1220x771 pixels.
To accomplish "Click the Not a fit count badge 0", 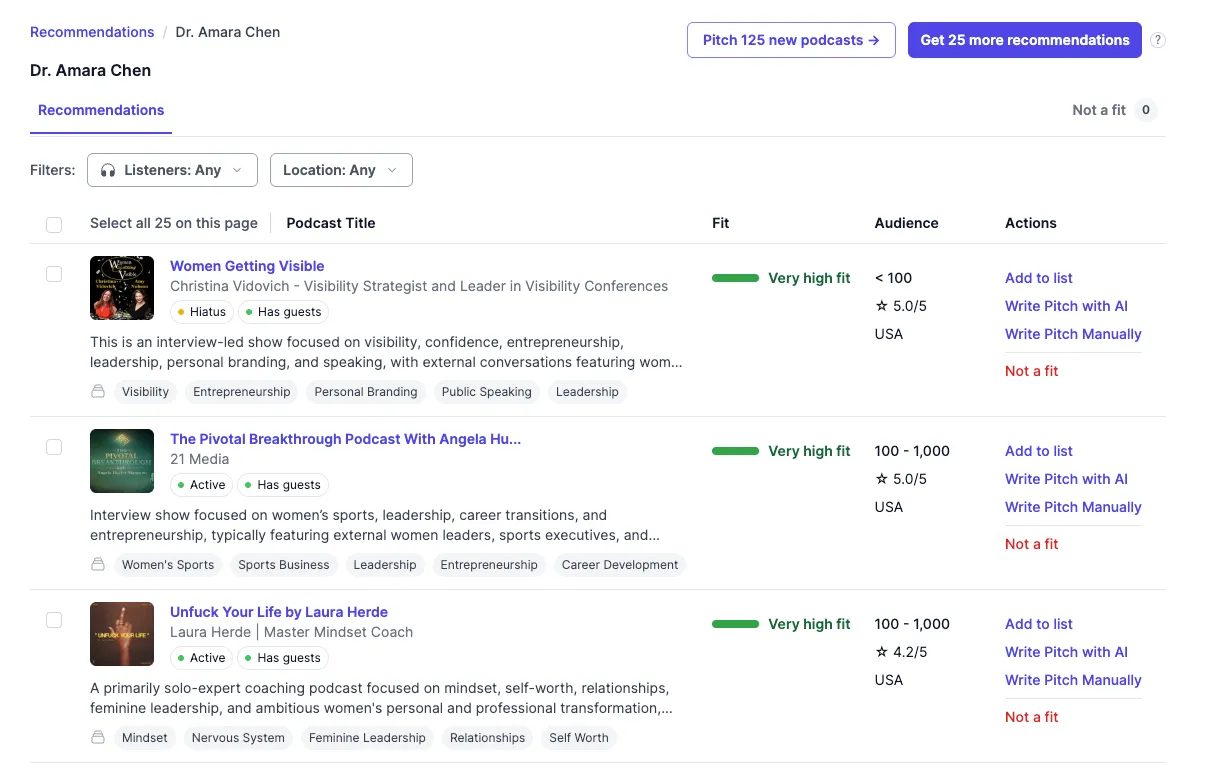I will point(1146,110).
